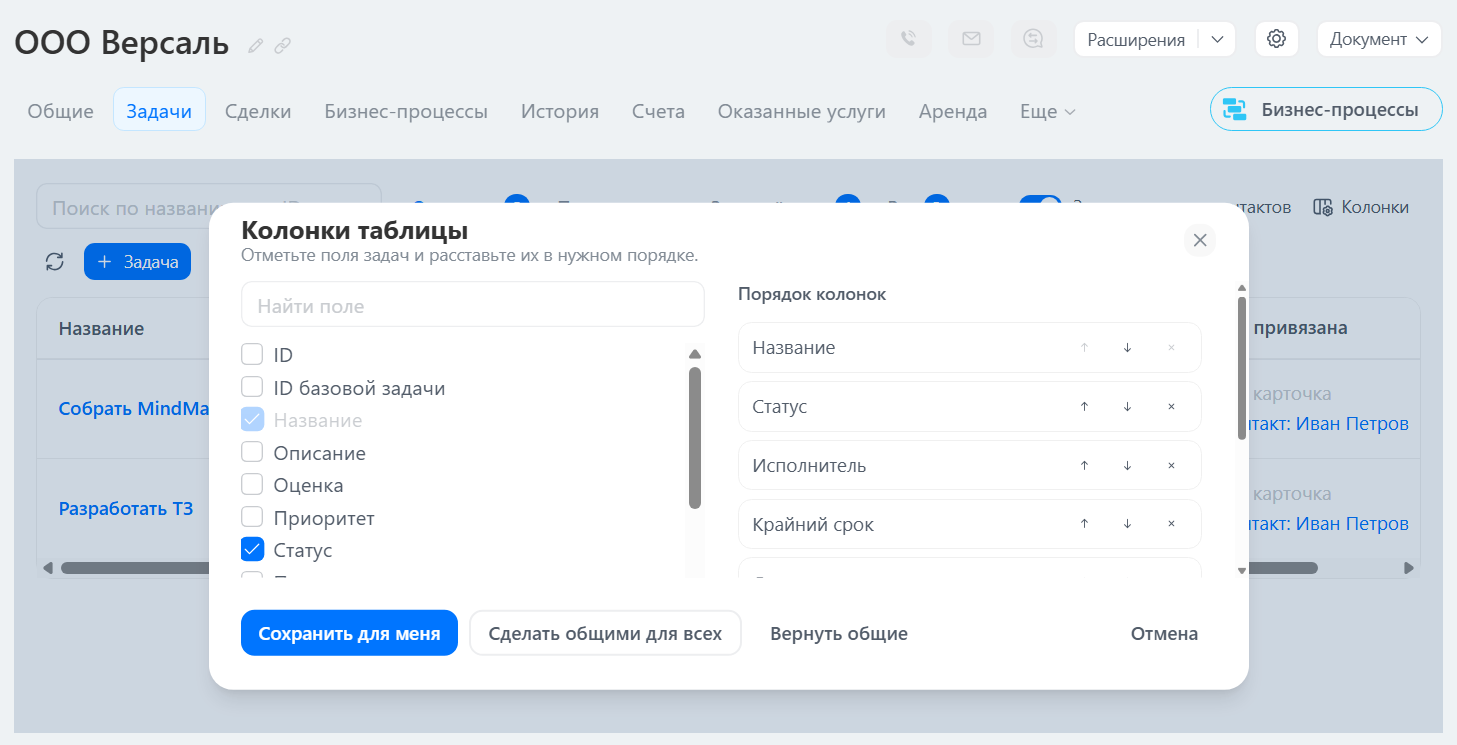The height and width of the screenshot is (745, 1457).
Task: Switch to the Общие tab
Action: pyautogui.click(x=60, y=112)
